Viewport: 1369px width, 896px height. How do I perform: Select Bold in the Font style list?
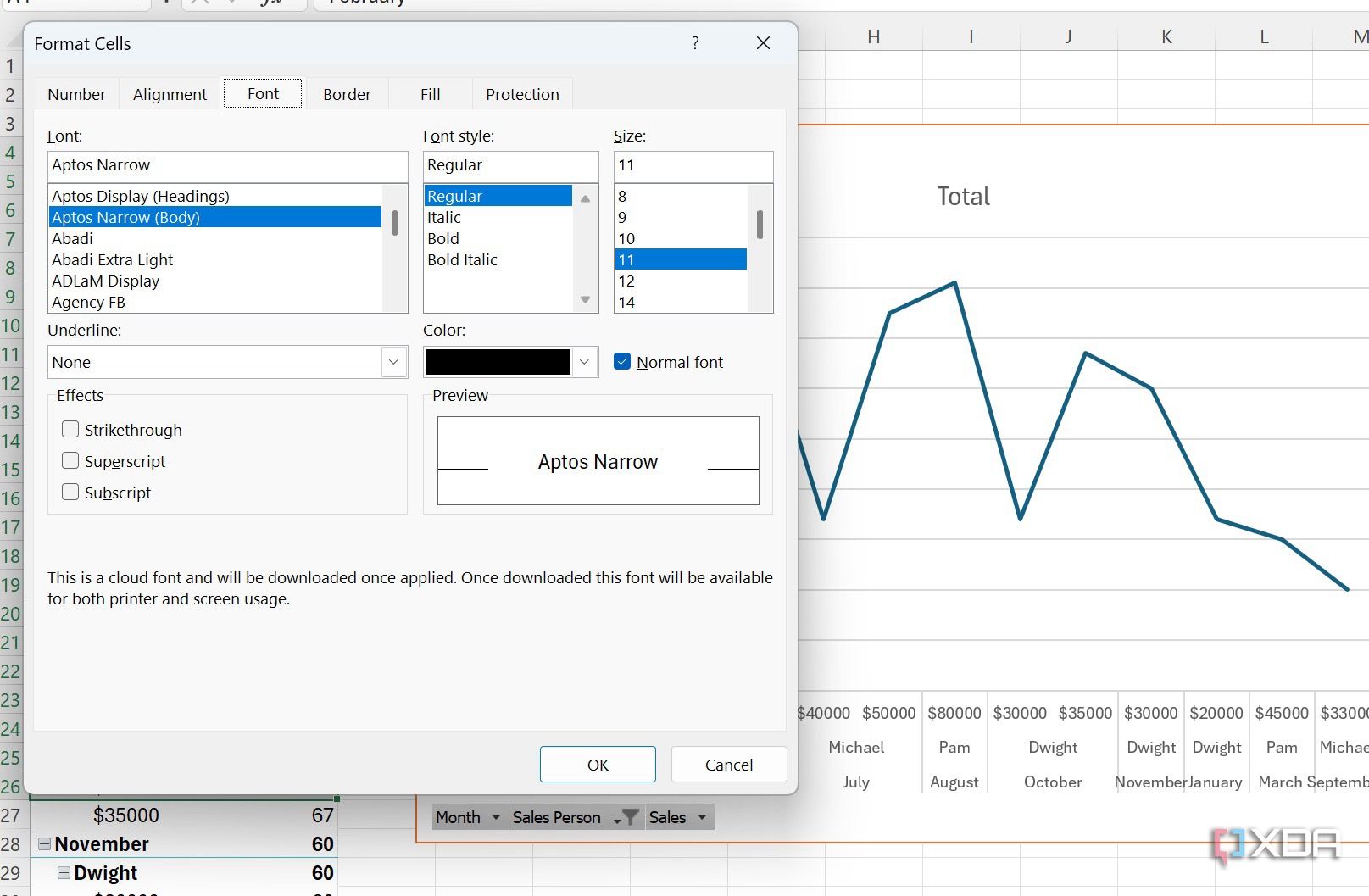tap(442, 238)
